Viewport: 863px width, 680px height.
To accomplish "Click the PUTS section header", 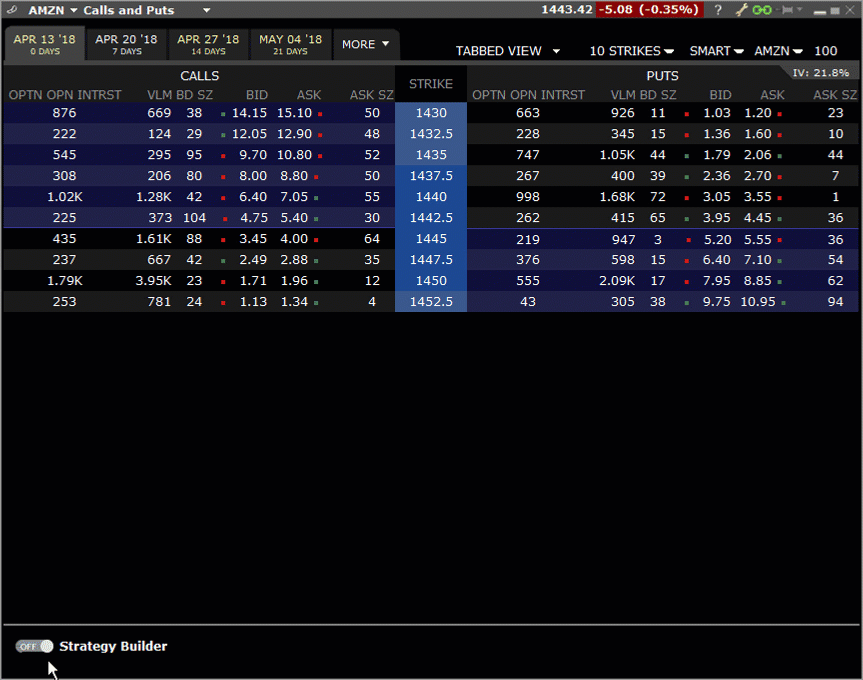I will click(x=662, y=76).
